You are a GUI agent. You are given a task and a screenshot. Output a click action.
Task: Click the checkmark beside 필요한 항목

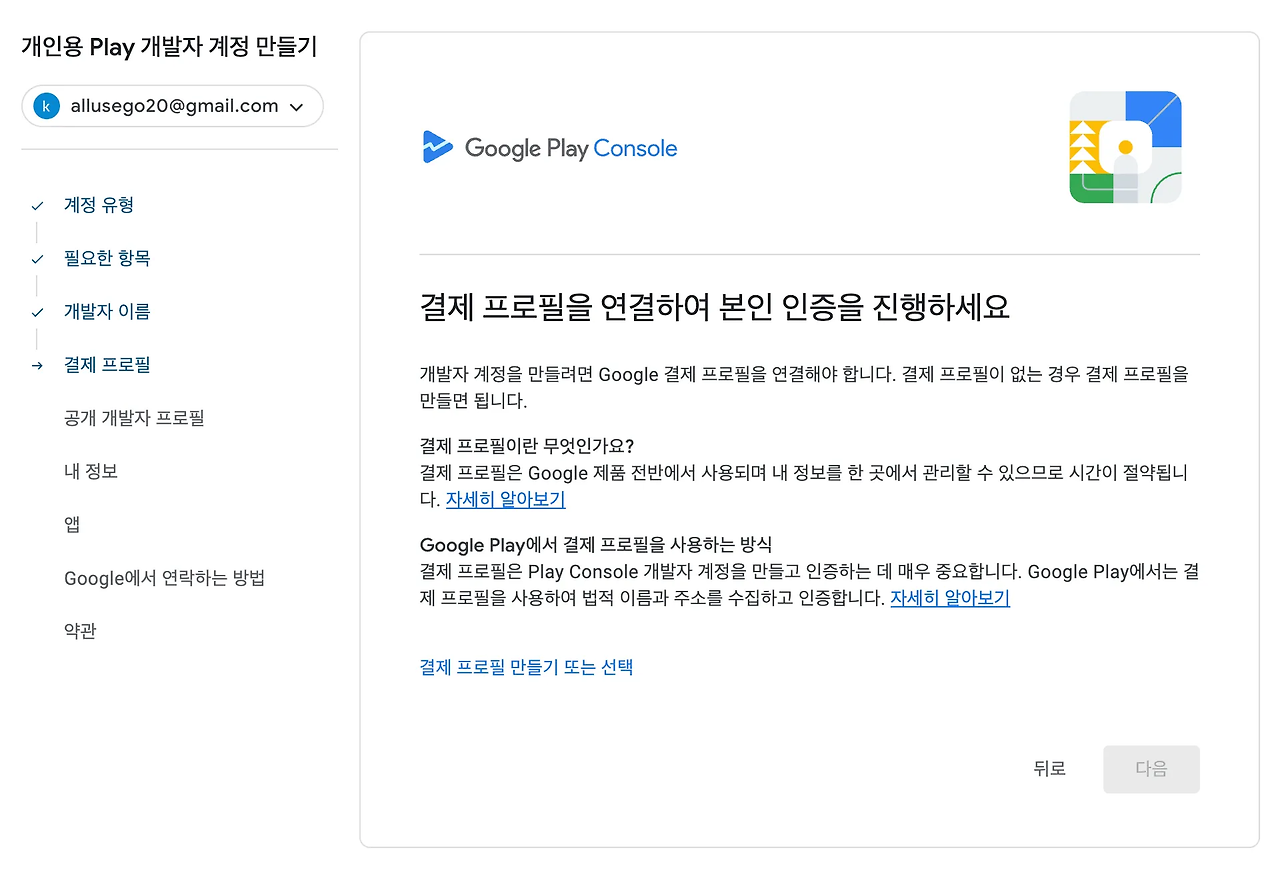(37, 259)
